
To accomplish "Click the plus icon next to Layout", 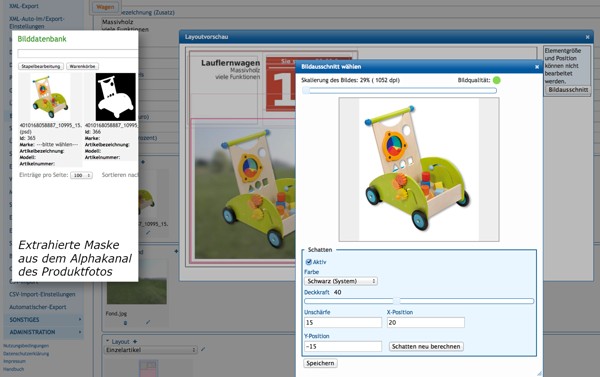I will 135,341.
